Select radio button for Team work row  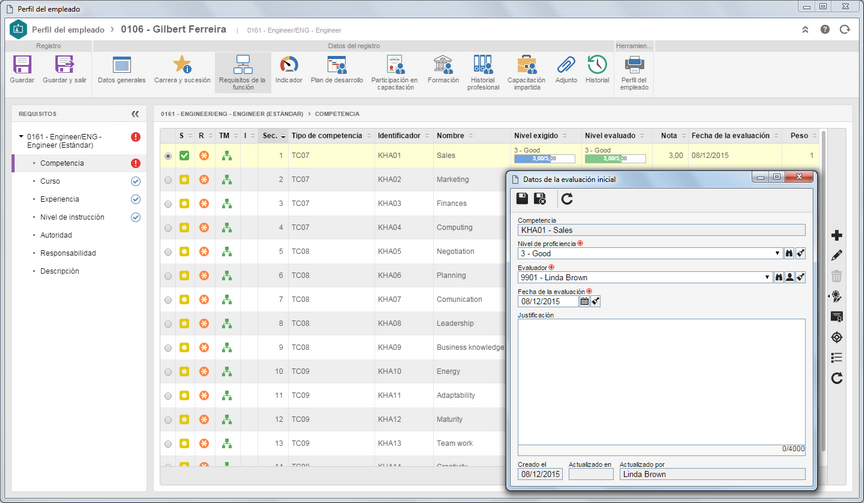click(x=168, y=443)
